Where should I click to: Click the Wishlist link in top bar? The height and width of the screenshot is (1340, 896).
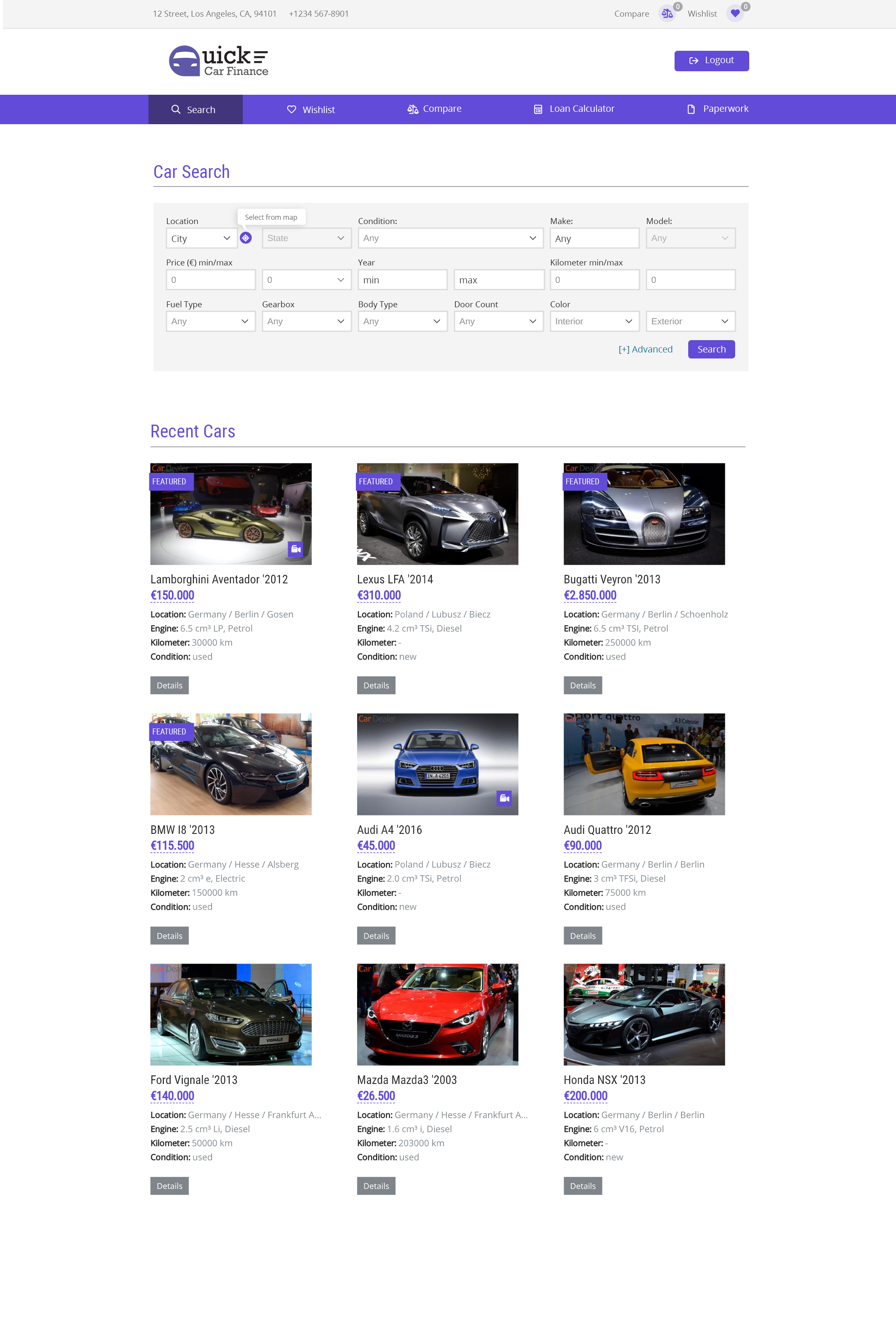(702, 14)
